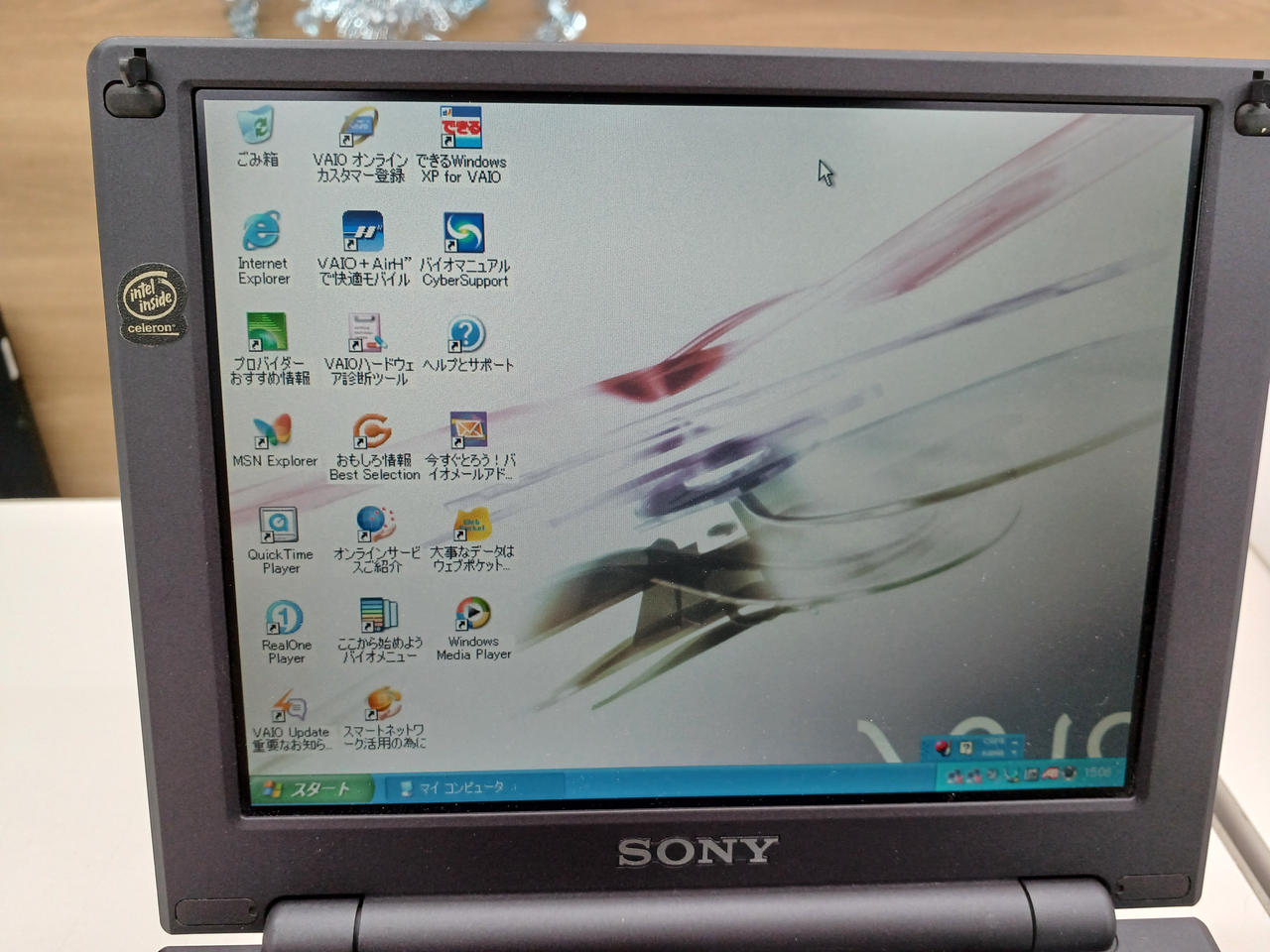Launch MSN Explorer butterfly icon

point(272,431)
